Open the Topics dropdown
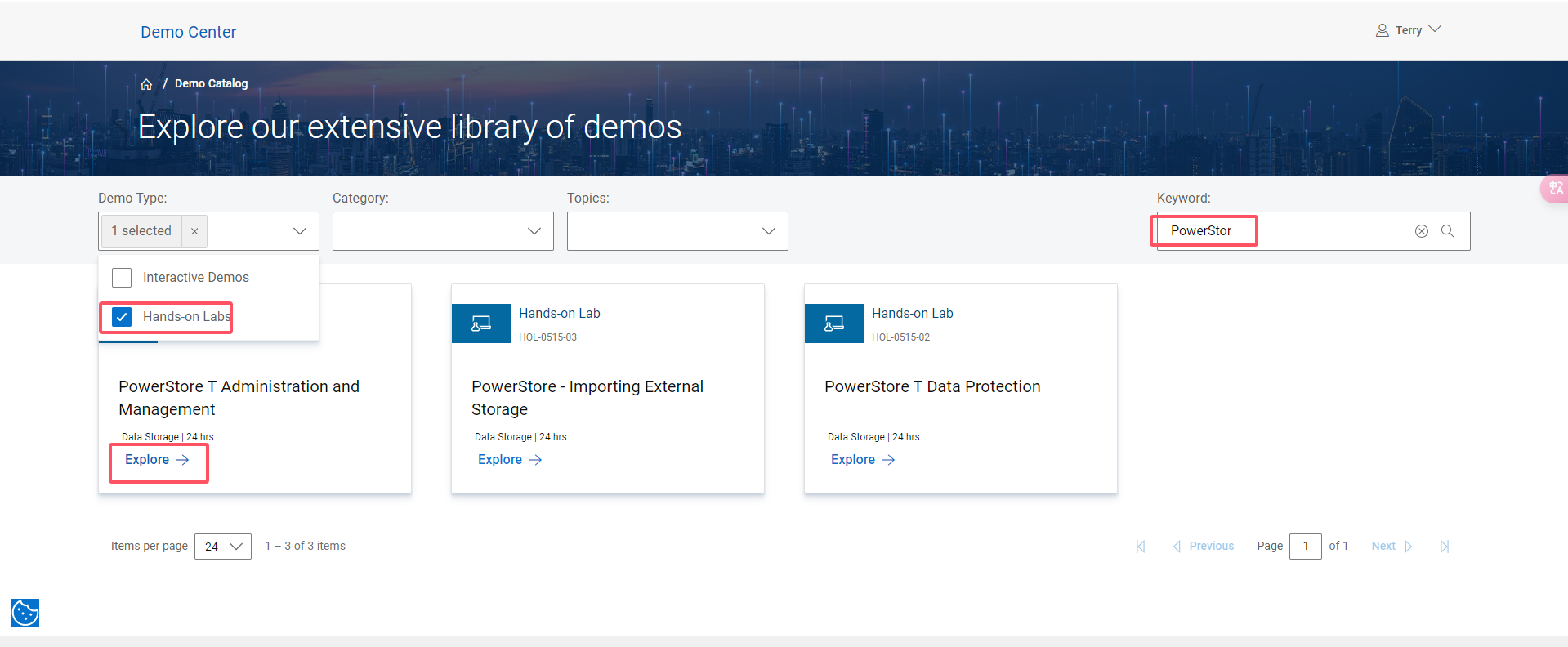1568x647 pixels. [677, 231]
